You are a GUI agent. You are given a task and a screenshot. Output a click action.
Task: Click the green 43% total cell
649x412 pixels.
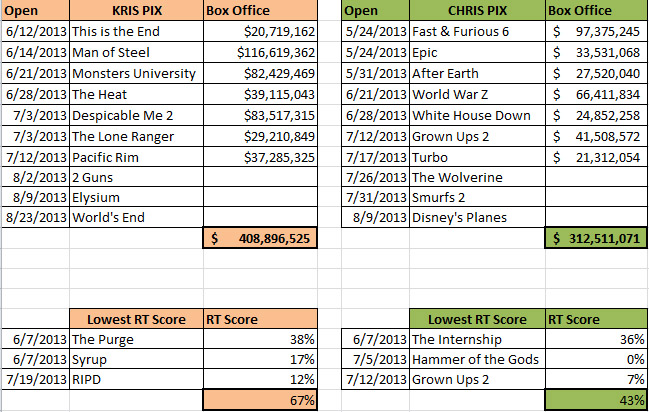[596, 400]
